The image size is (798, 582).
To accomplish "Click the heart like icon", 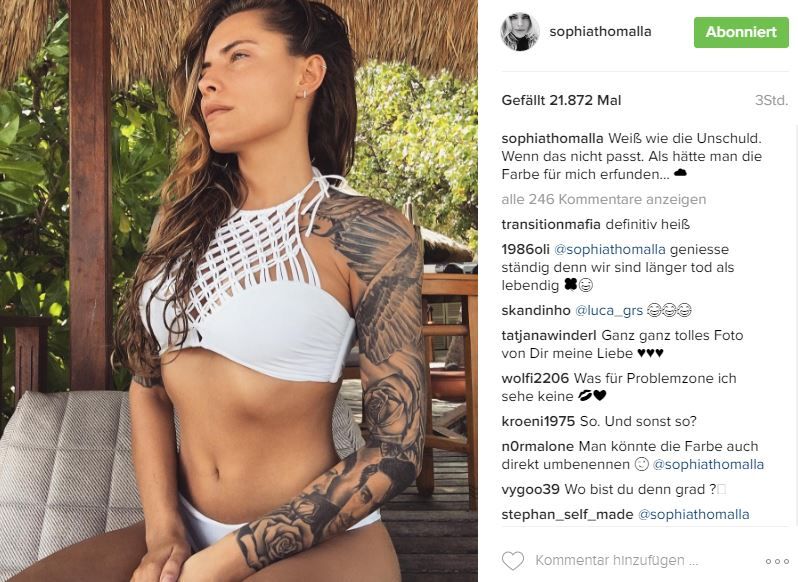I will coord(512,561).
